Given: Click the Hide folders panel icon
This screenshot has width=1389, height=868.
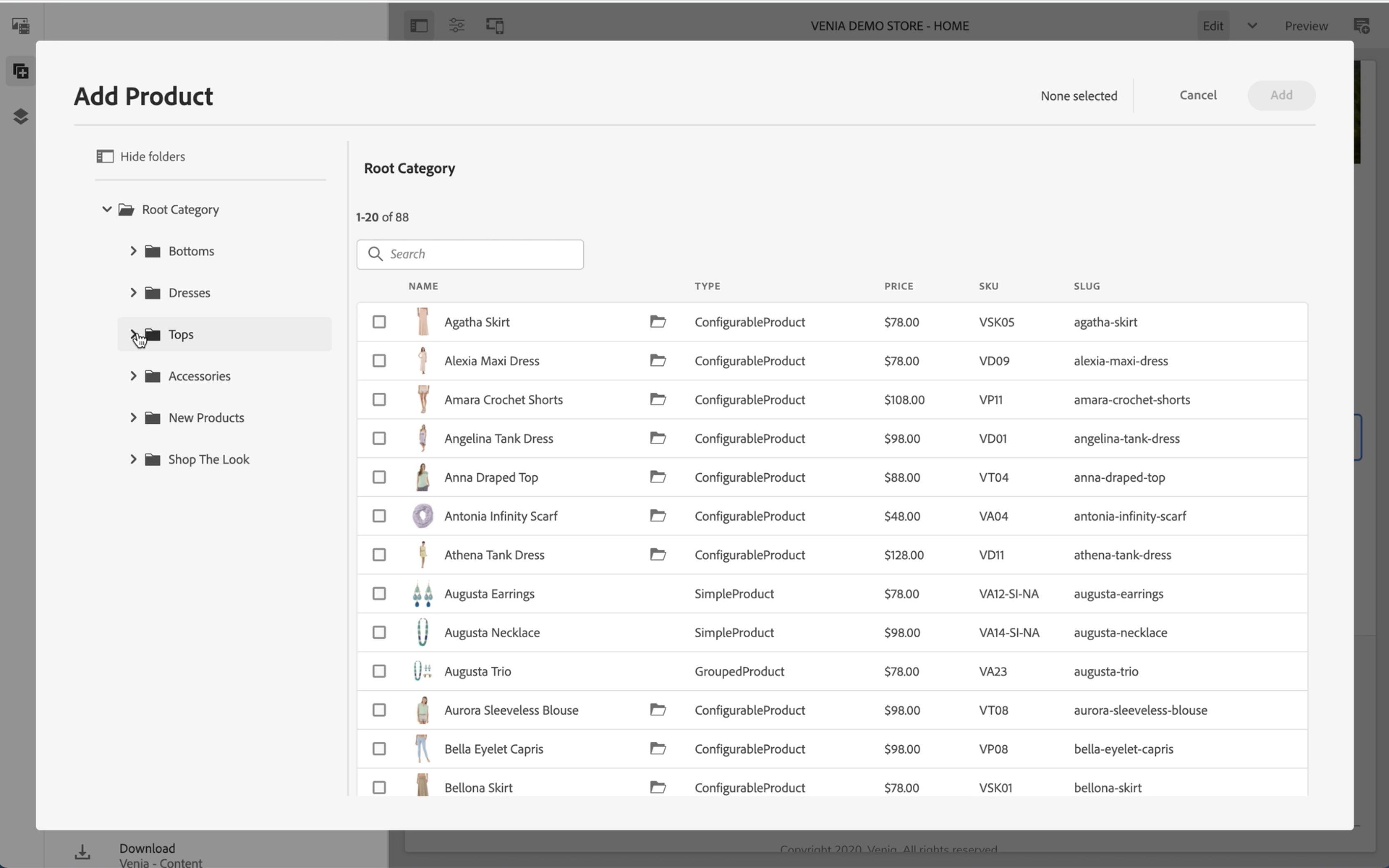Looking at the screenshot, I should point(105,156).
